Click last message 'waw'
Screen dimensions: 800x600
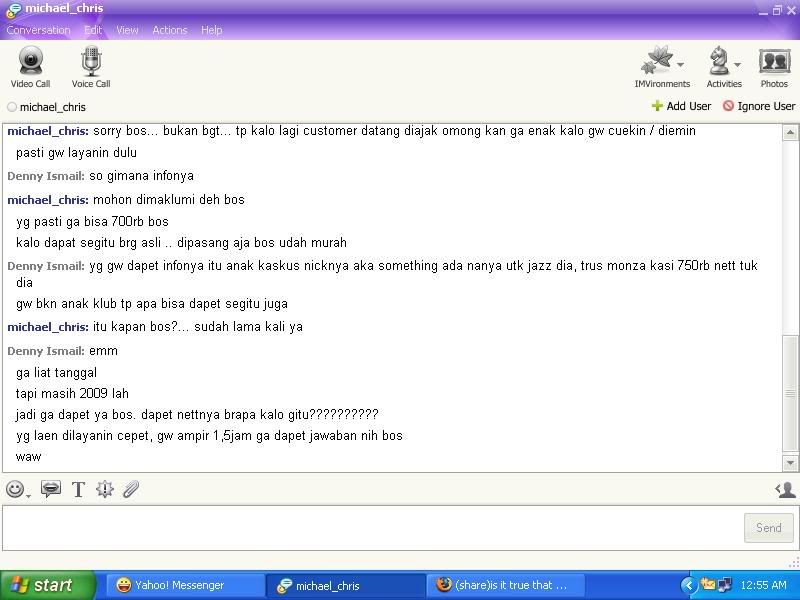[29, 457]
